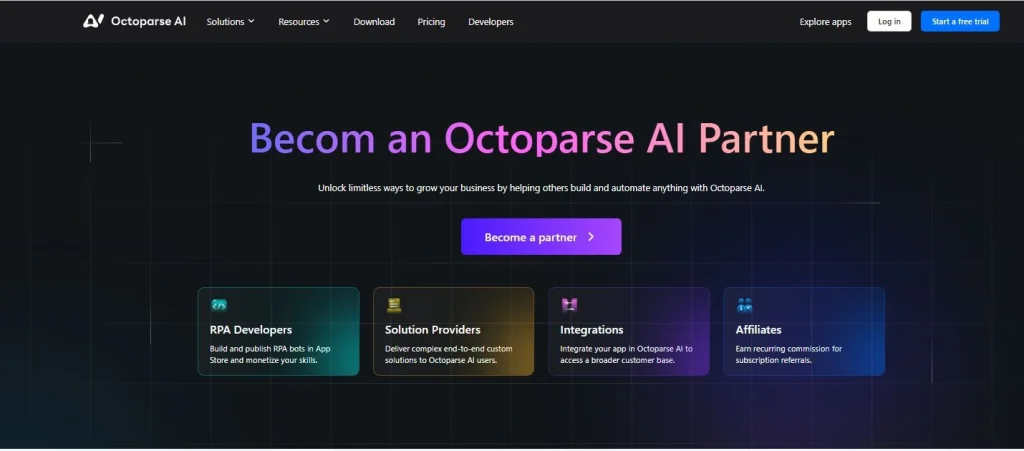Open the Solution Providers card
1024x451 pixels.
453,332
